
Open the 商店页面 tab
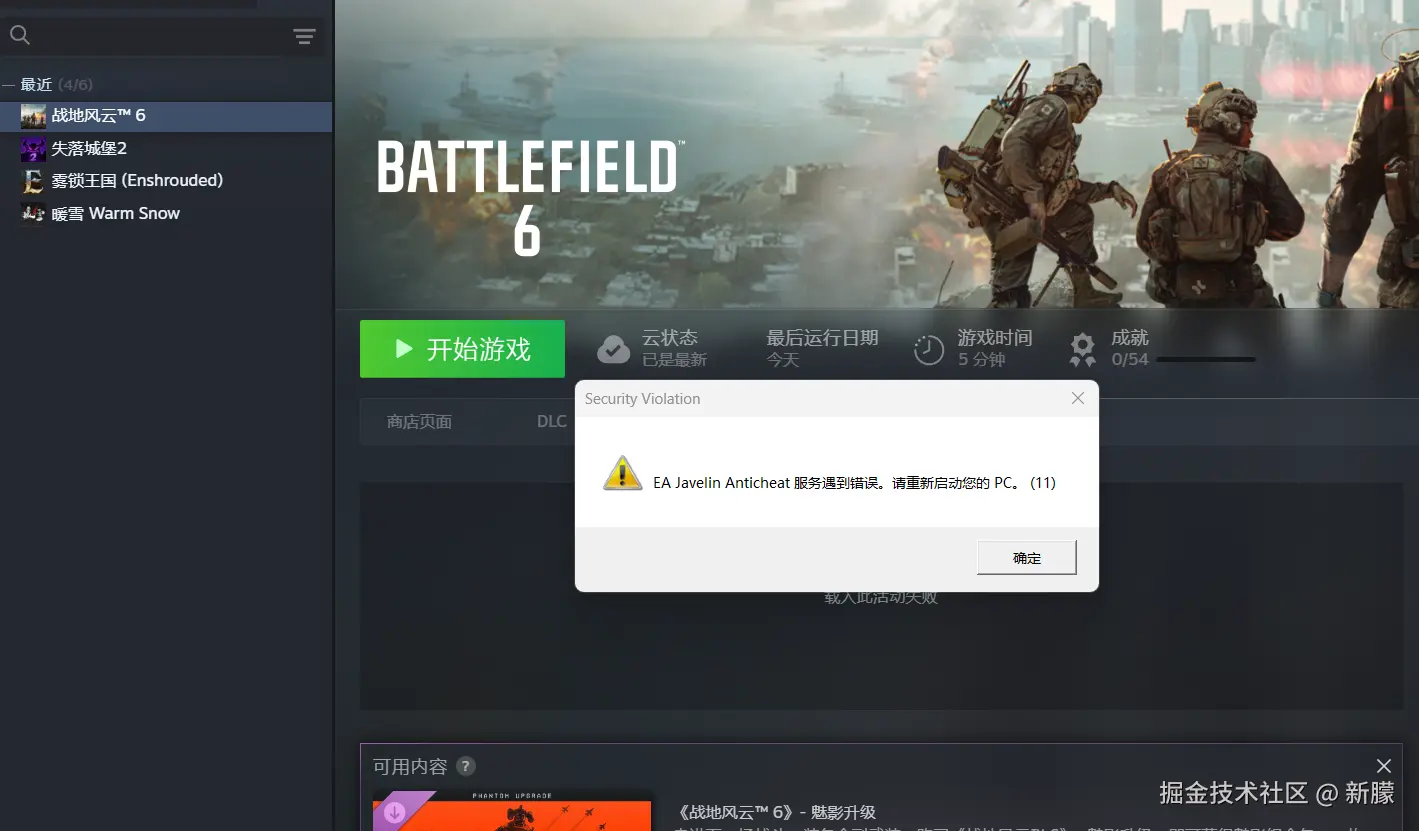point(419,422)
